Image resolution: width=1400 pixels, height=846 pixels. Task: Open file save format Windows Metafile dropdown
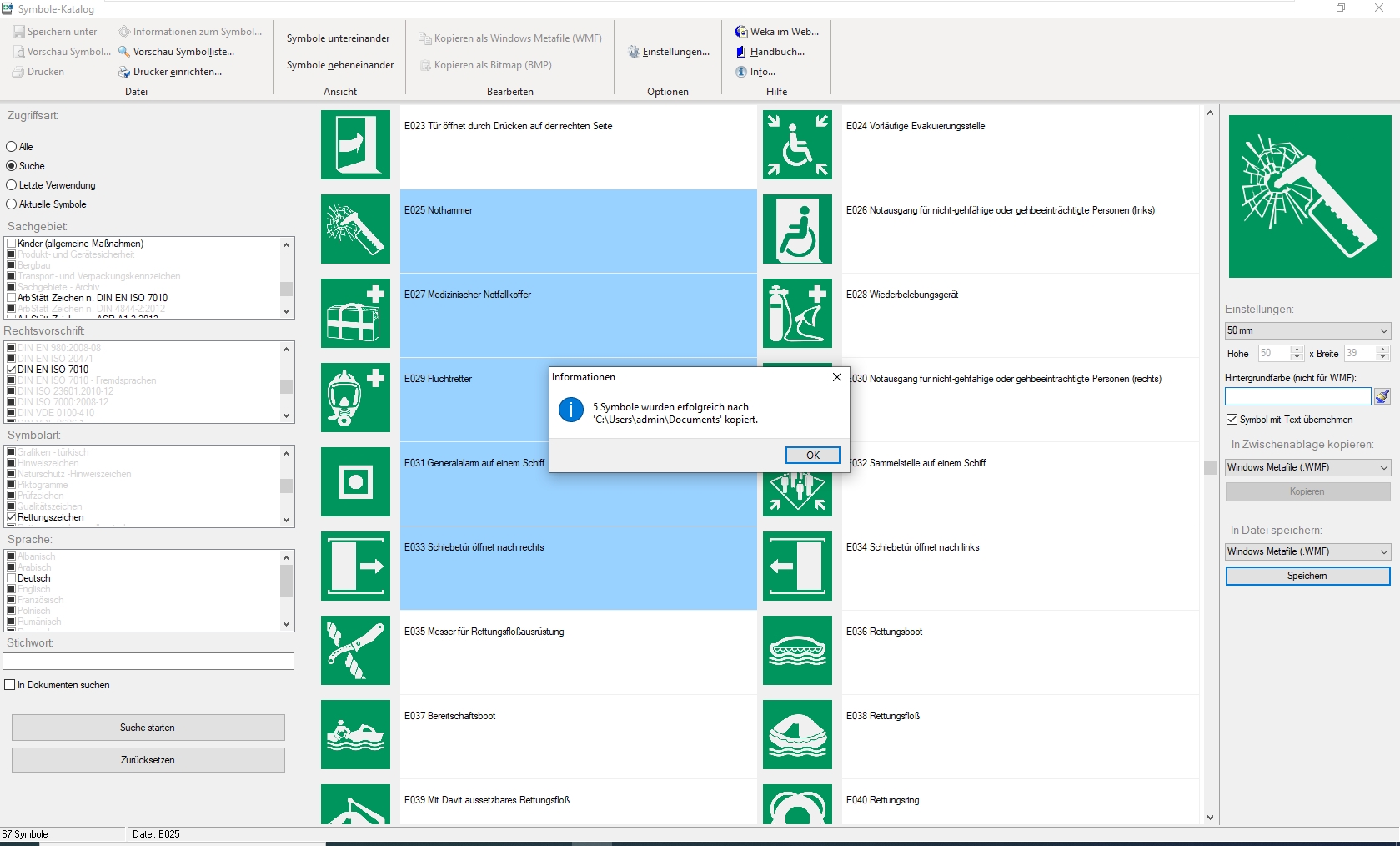1307,551
